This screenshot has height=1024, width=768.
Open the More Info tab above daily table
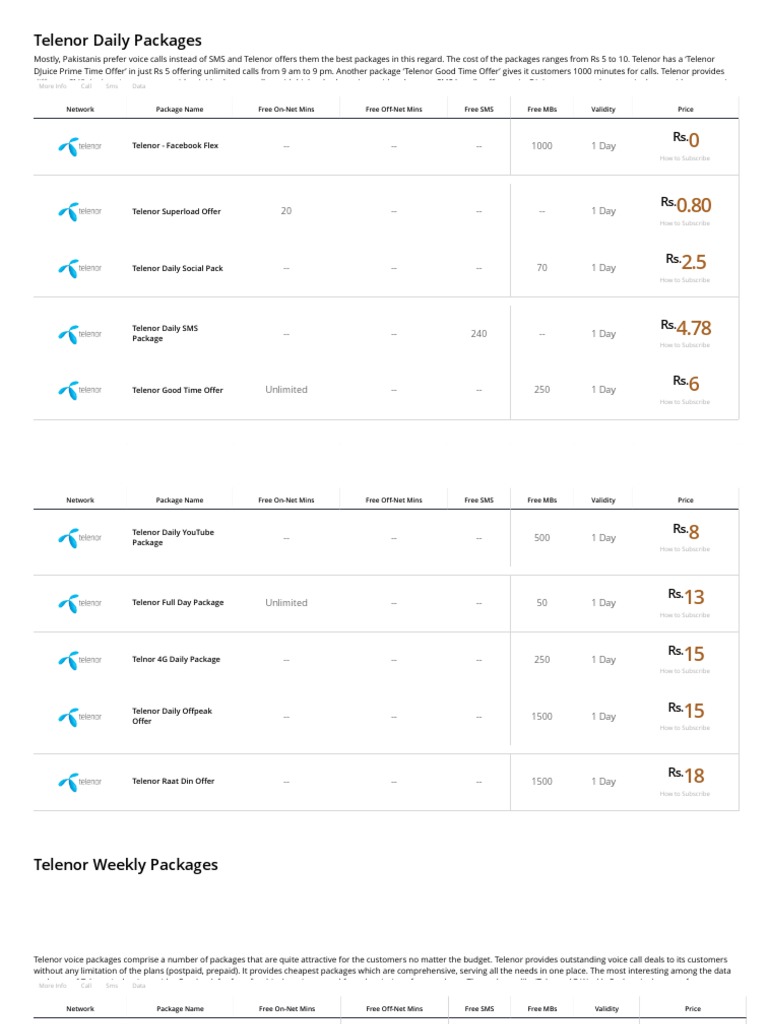53,87
